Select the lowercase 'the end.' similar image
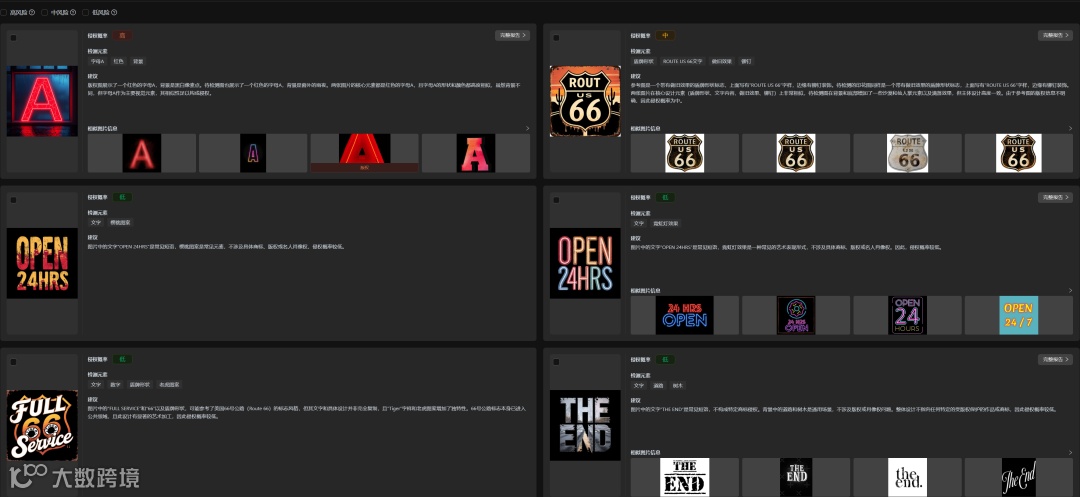 (x=908, y=477)
